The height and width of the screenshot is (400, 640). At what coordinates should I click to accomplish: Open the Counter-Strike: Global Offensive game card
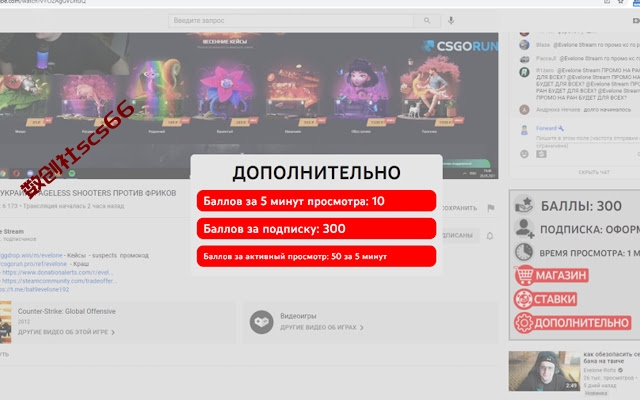tap(118, 322)
